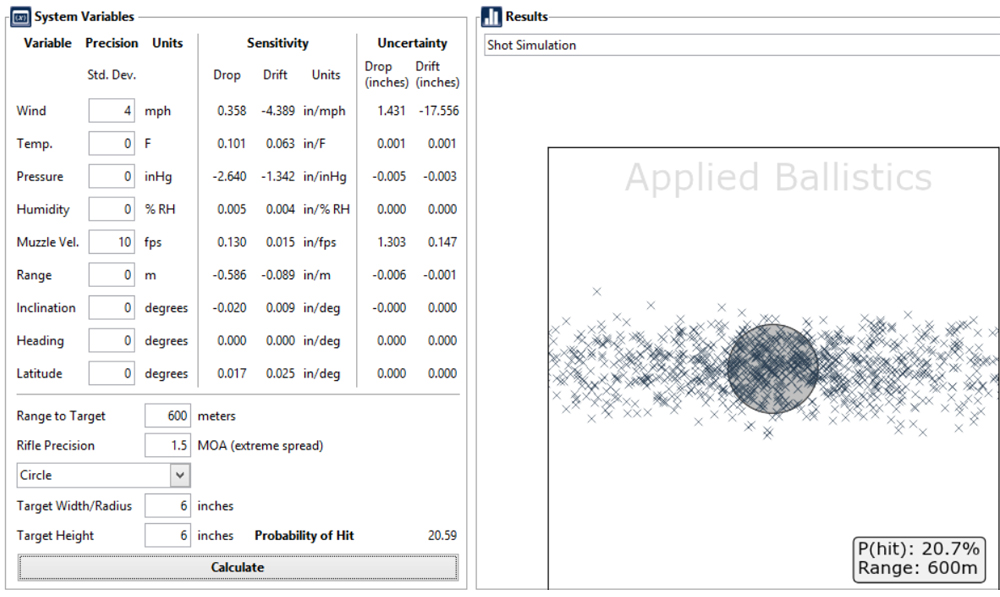Click the Wind drop sensitivity value 0.358
The height and width of the screenshot is (597, 1000).
coord(232,111)
